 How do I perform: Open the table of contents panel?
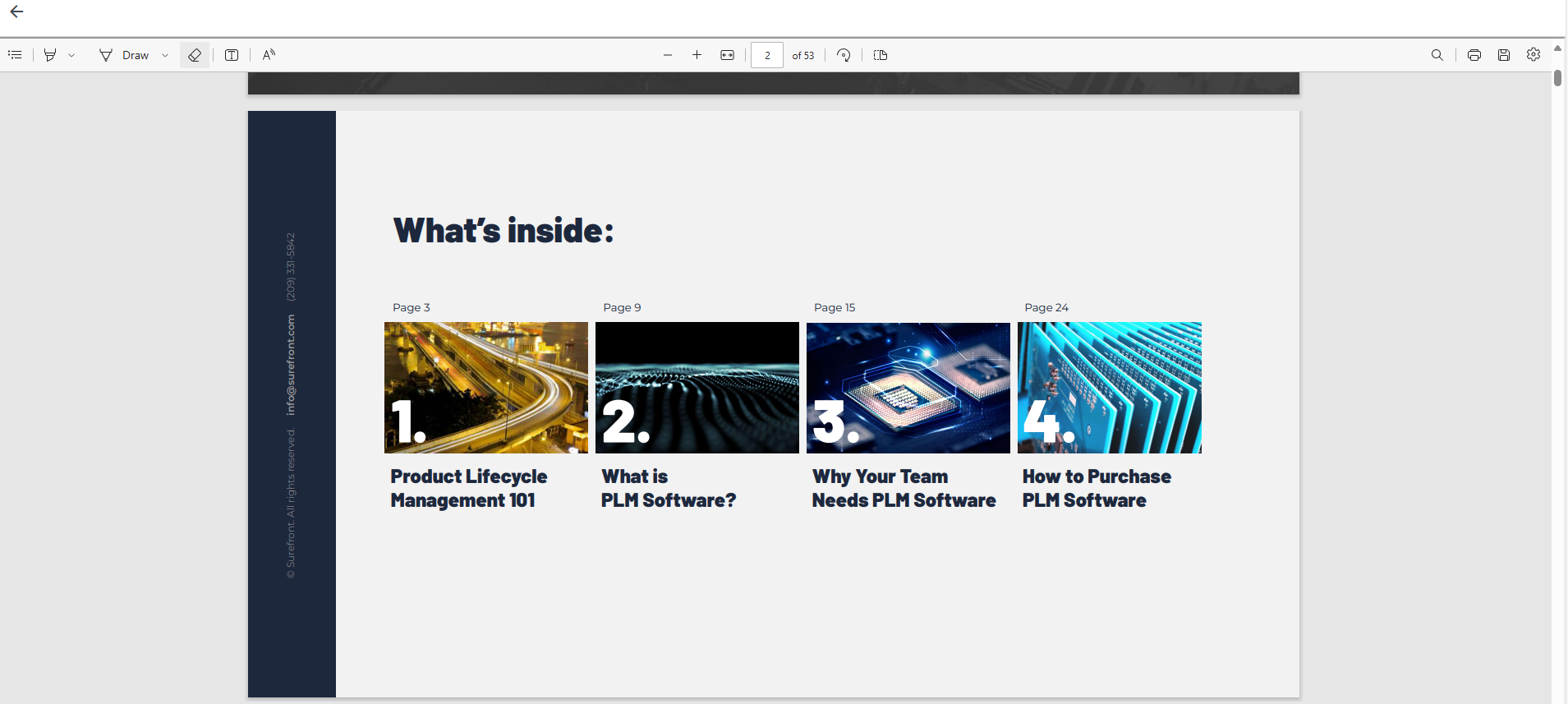[x=15, y=55]
